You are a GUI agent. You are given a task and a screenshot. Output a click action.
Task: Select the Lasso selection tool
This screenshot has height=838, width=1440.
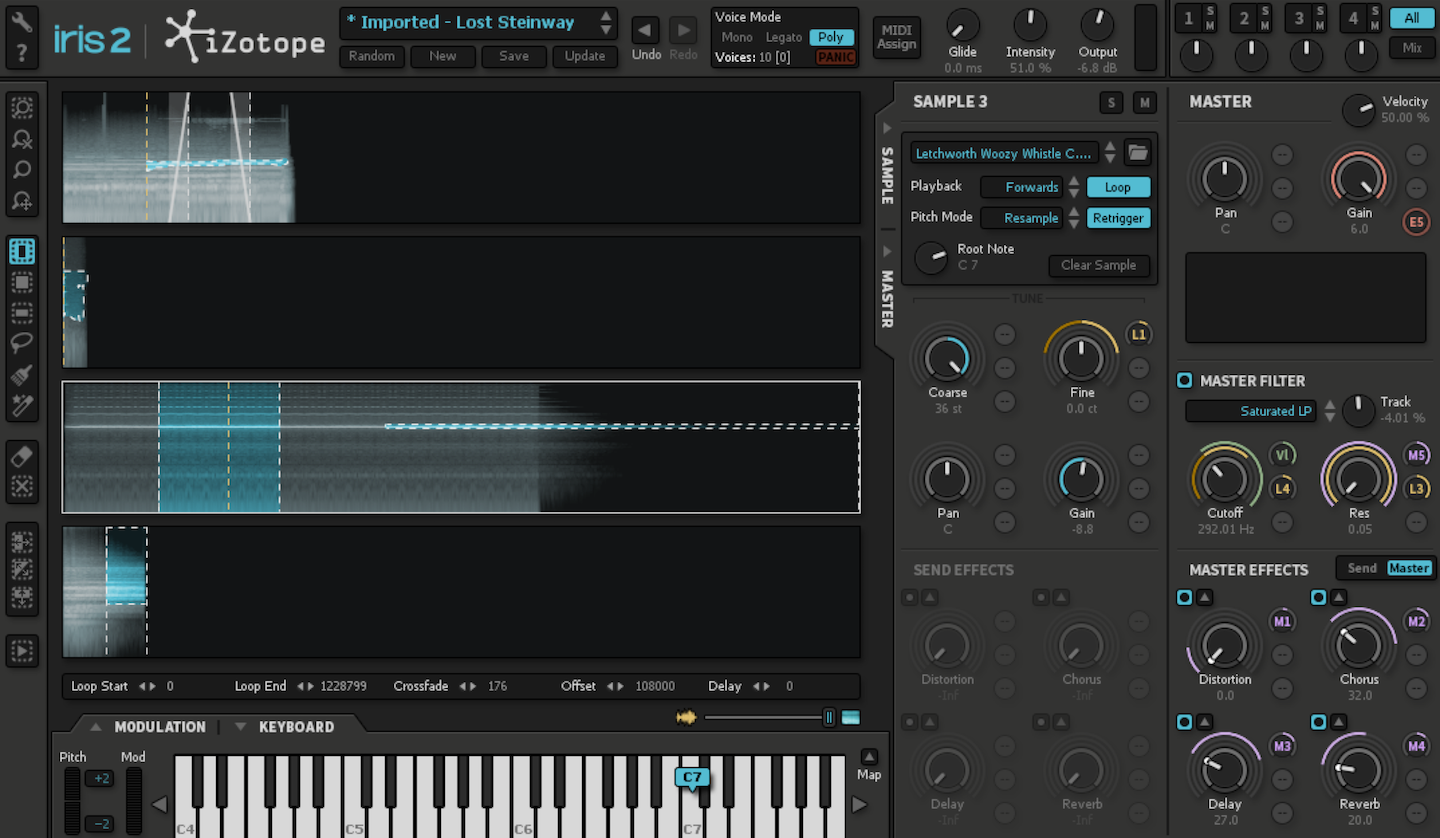pos(22,344)
